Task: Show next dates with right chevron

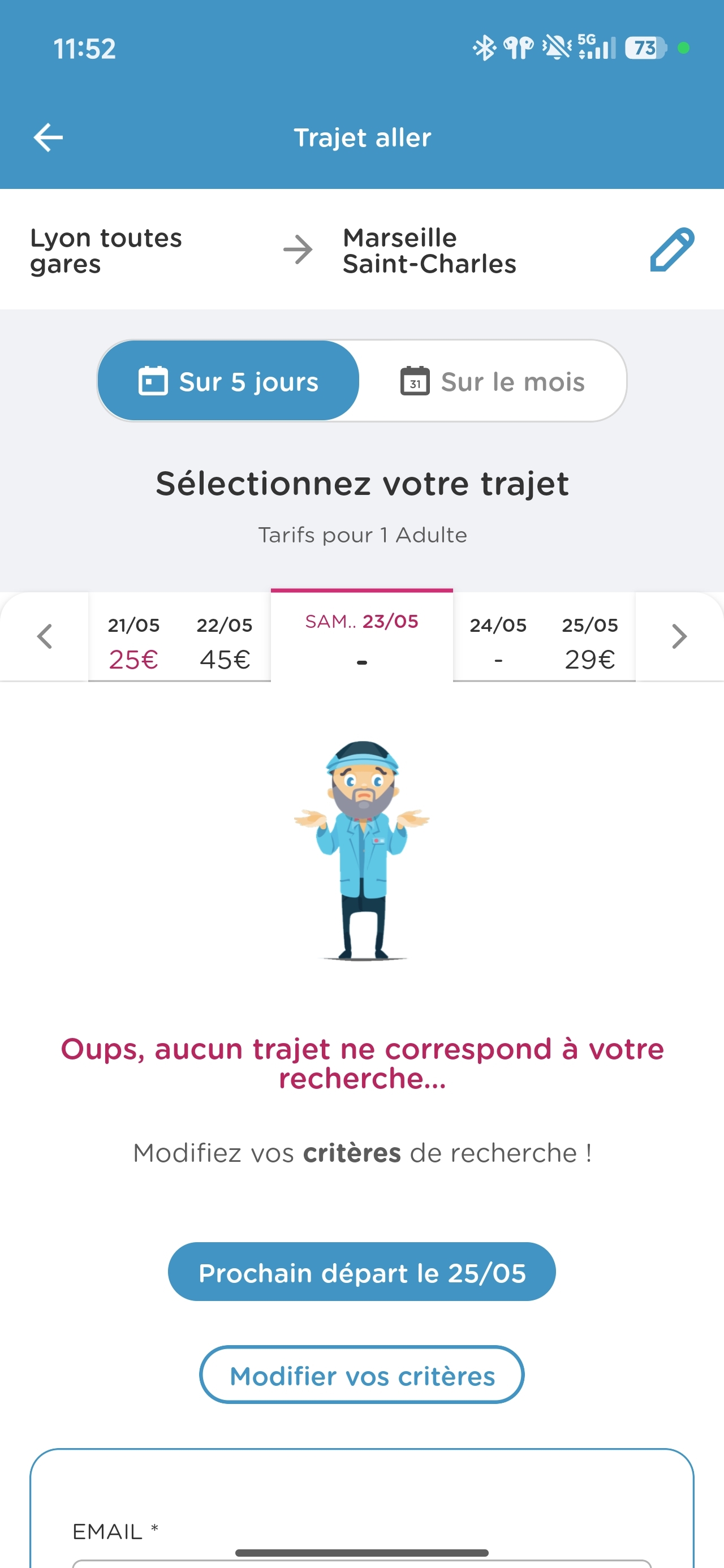Action: point(679,637)
